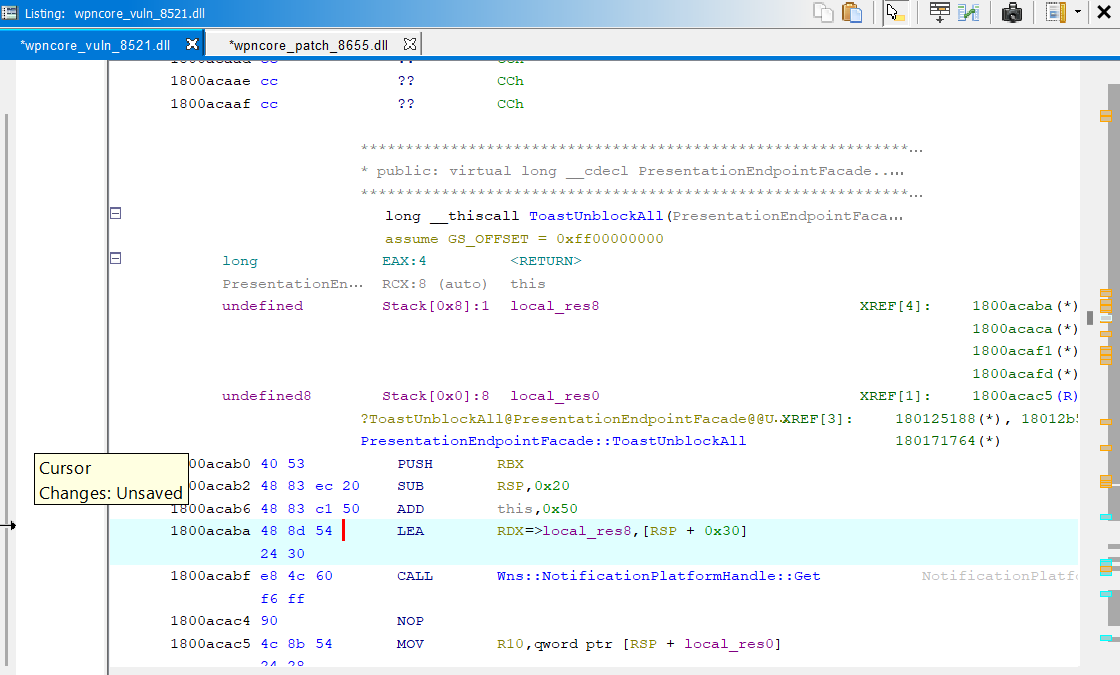
Task: Follow XREF address 1800acafd(*)
Action: 1024,374
